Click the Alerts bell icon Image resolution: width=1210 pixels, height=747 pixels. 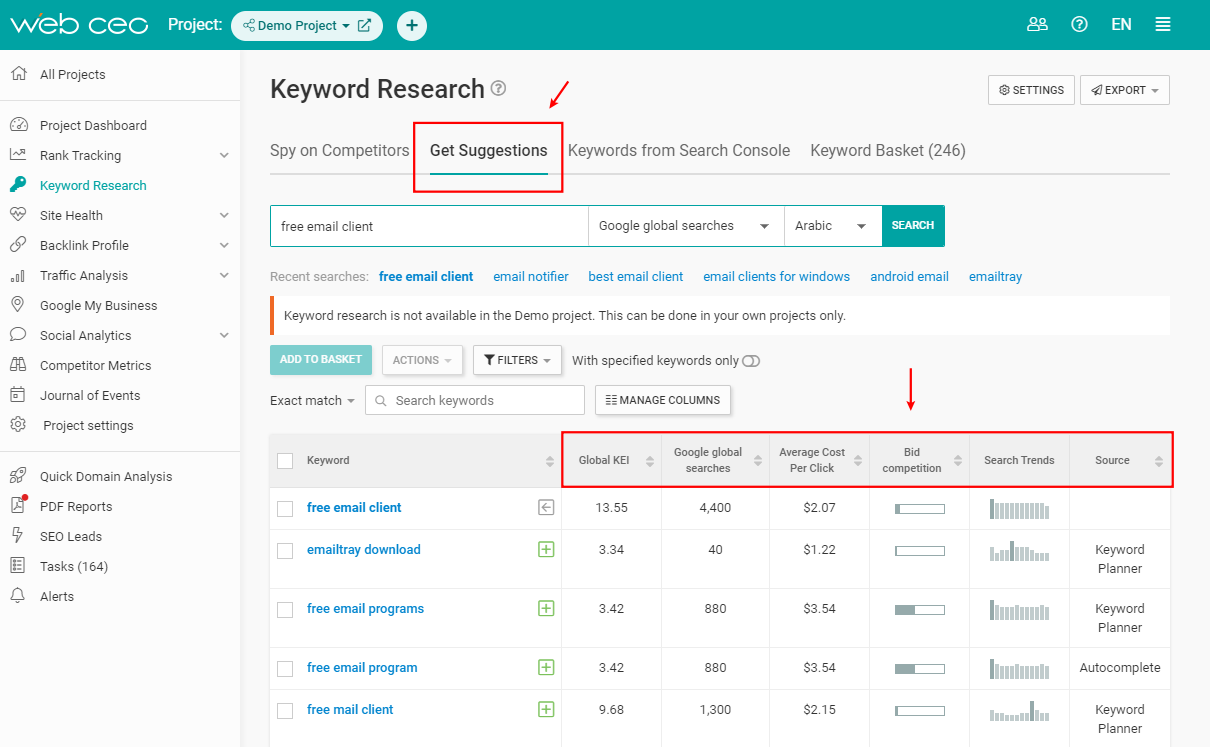point(18,596)
